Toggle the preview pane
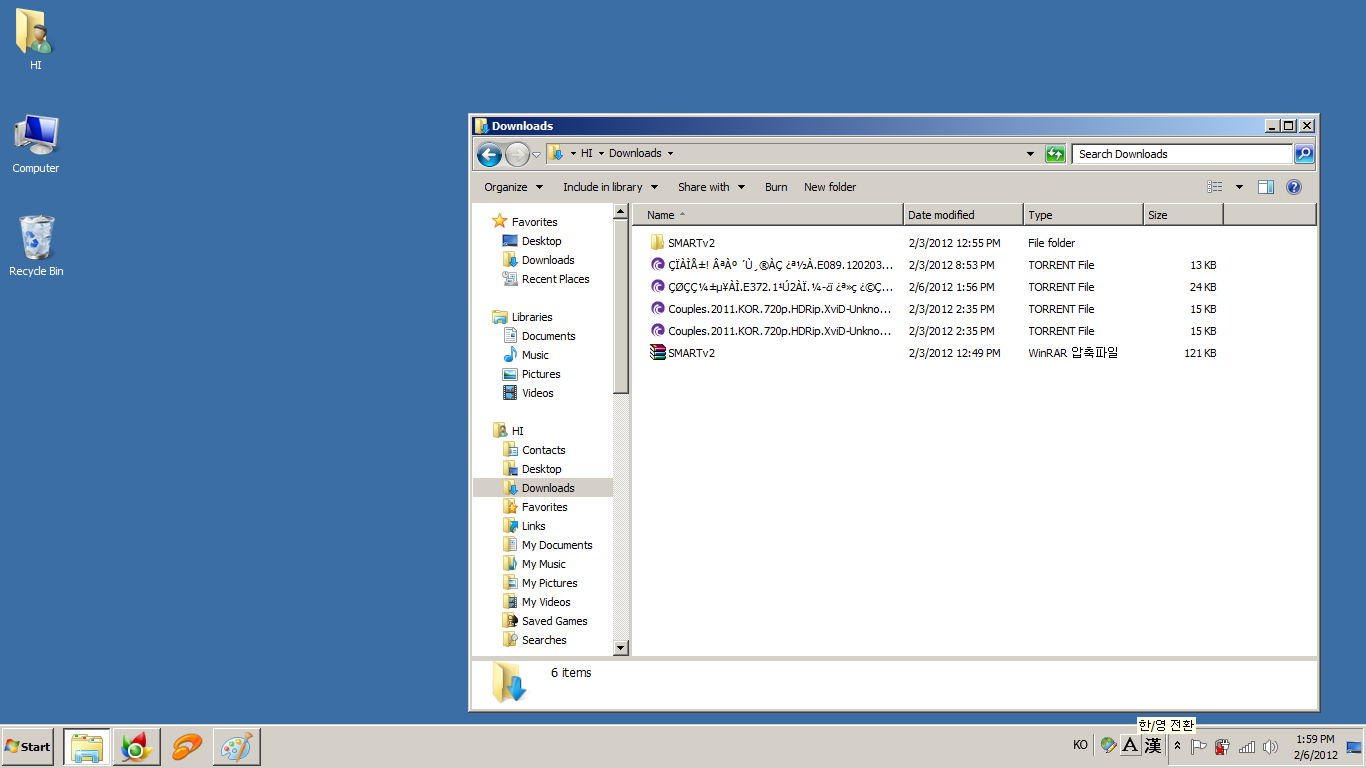The image size is (1366, 768). [x=1266, y=187]
